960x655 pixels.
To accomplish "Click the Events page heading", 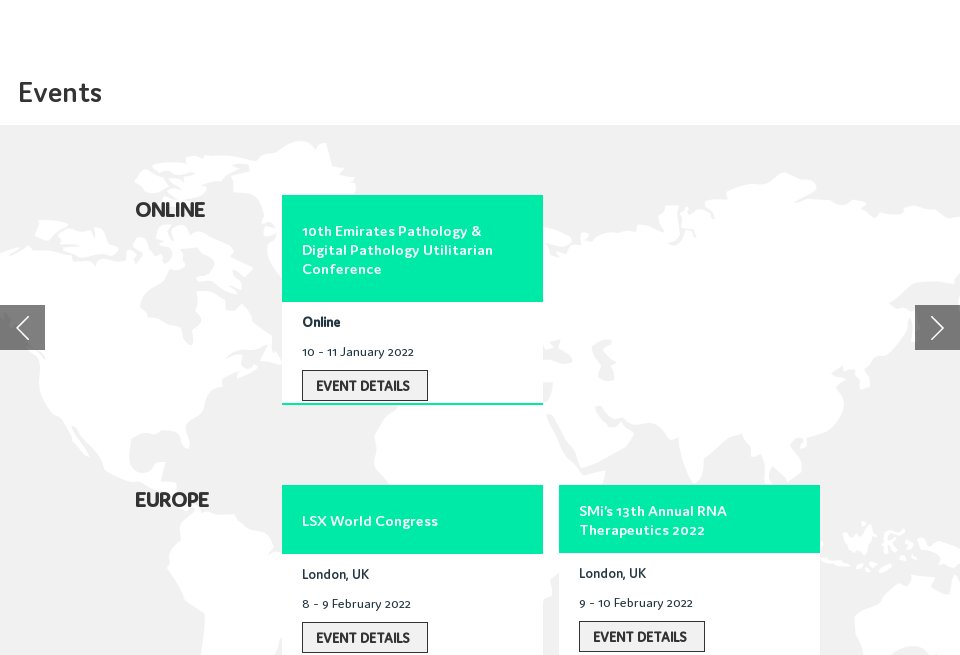I will click(60, 93).
